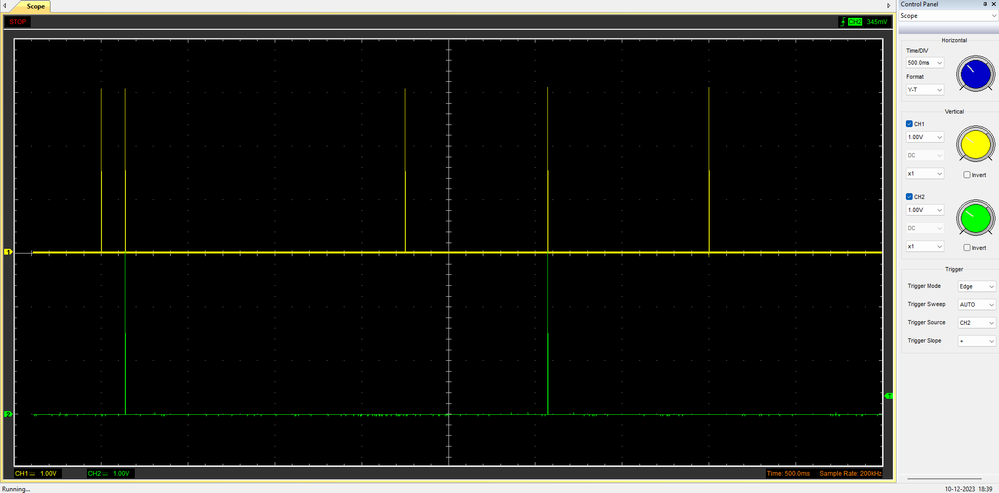Pin the Control Panel with the pushpin icon
This screenshot has width=999, height=493.
click(985, 4)
